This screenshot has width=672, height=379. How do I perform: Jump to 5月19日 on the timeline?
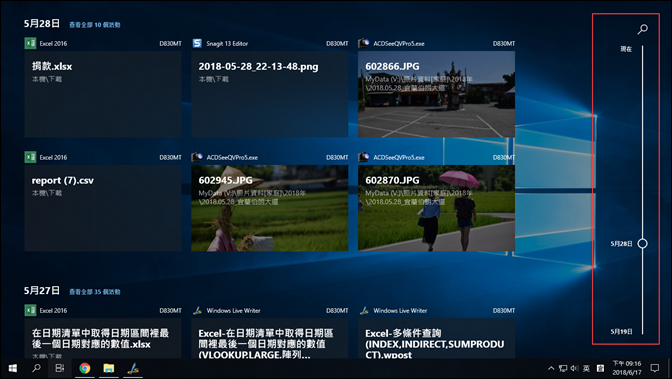[x=621, y=331]
